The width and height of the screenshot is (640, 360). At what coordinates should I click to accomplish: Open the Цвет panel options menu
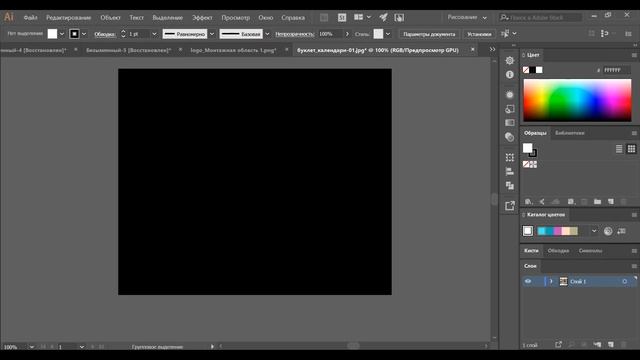634,55
